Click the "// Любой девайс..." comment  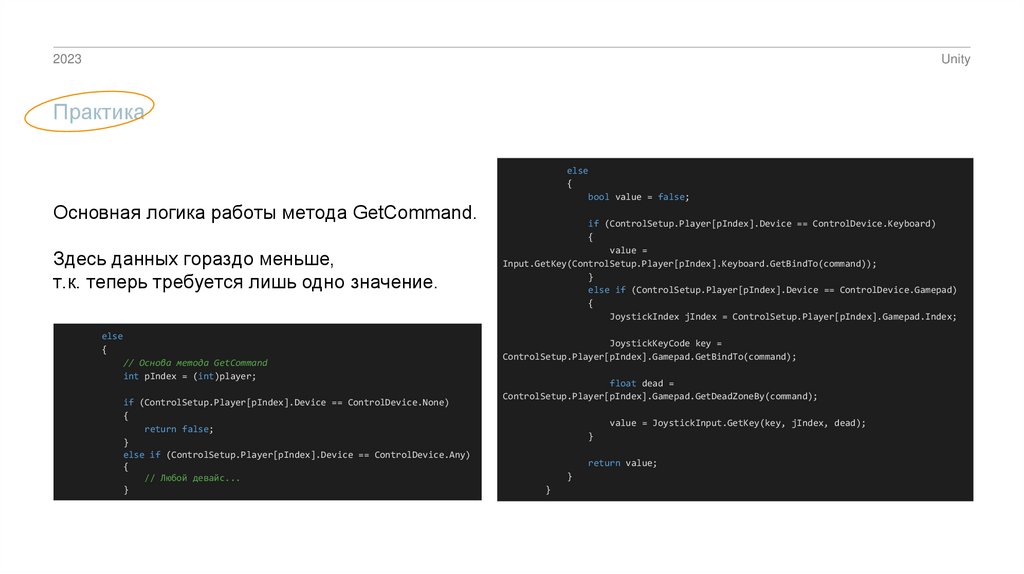(192, 478)
